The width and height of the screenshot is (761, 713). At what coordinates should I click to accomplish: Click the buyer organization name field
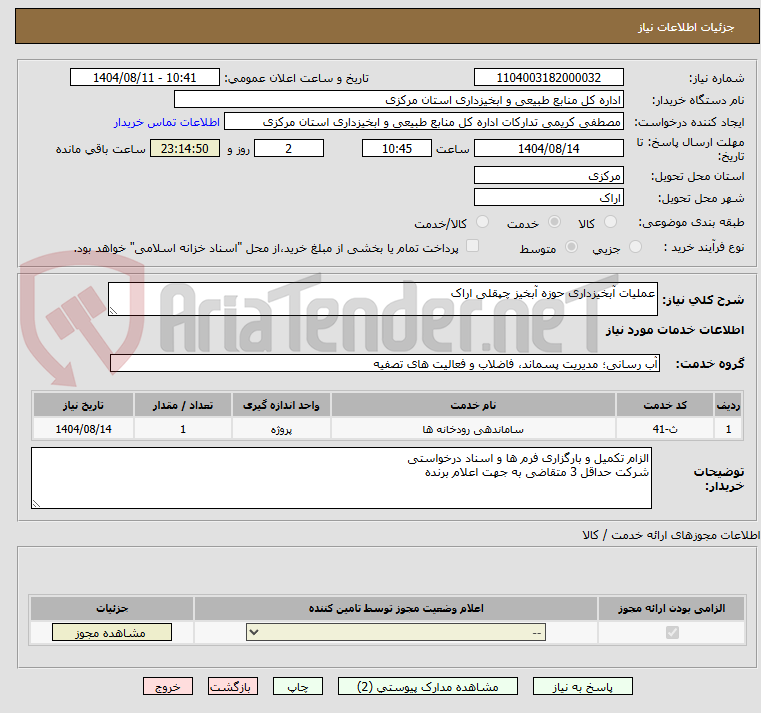click(x=398, y=100)
